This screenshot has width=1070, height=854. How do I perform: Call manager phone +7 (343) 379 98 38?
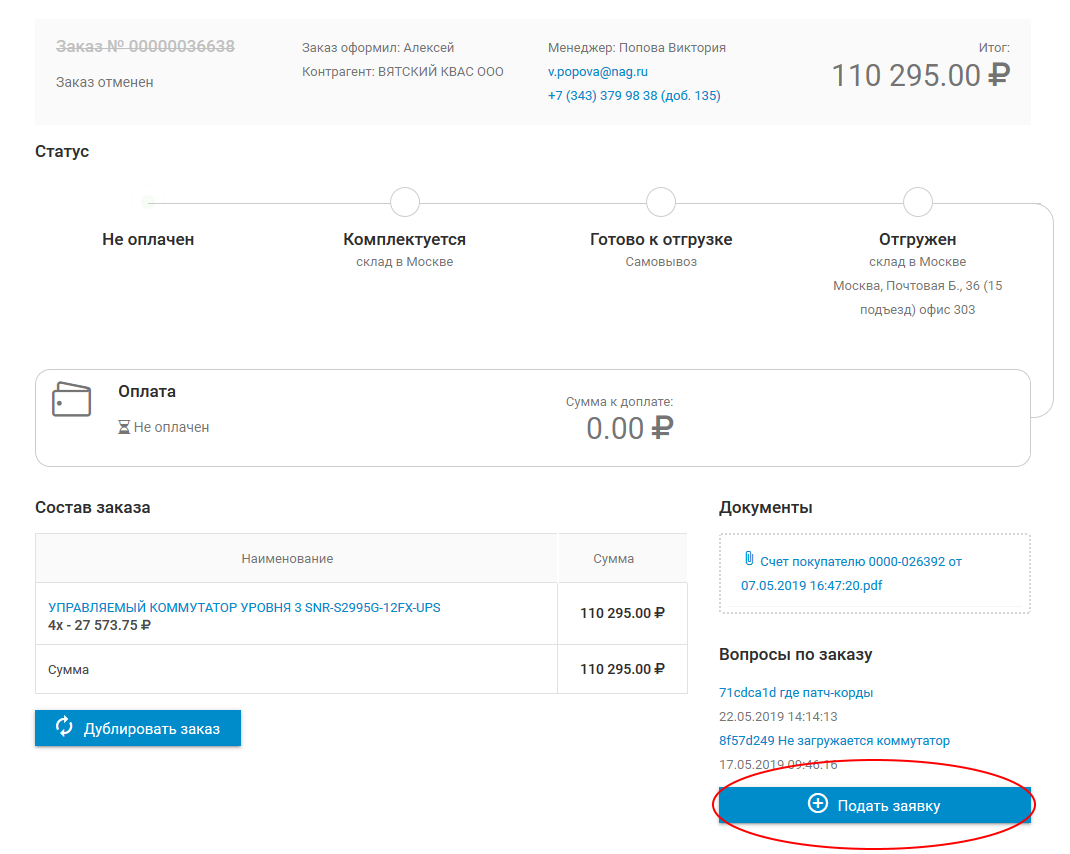point(634,96)
